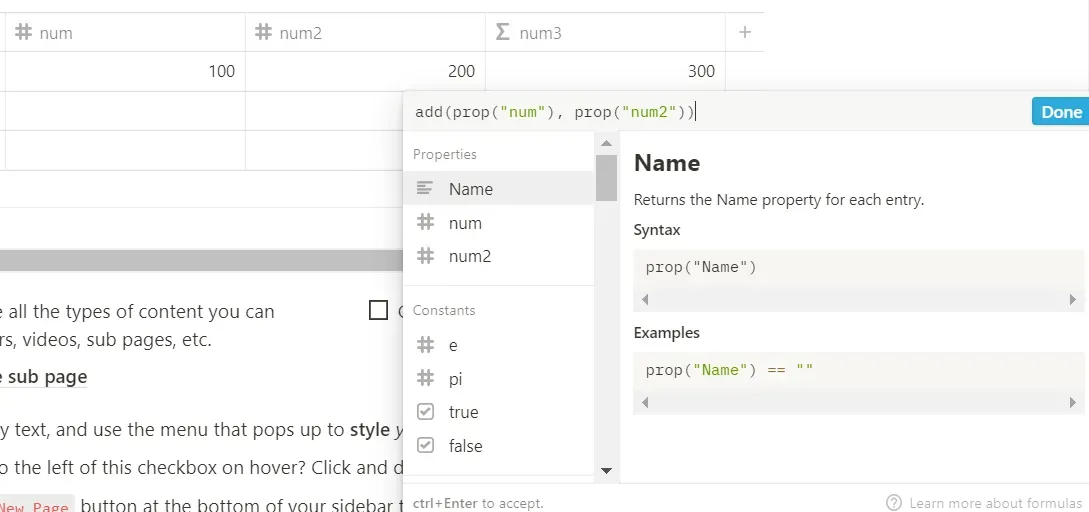Toggle the to-do checkbox on the page
The height and width of the screenshot is (512, 1089).
[x=378, y=311]
